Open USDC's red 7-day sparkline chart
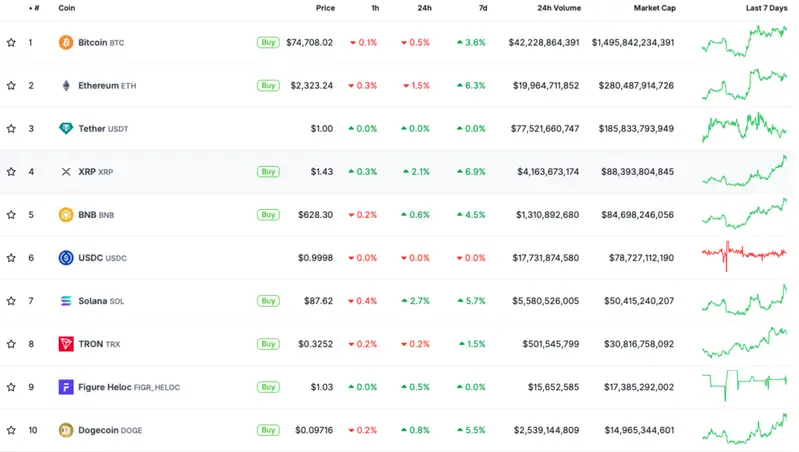 (744, 256)
